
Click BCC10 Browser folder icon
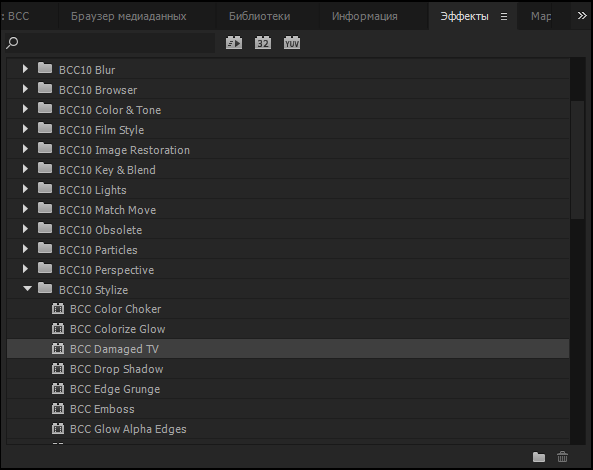pyautogui.click(x=45, y=88)
